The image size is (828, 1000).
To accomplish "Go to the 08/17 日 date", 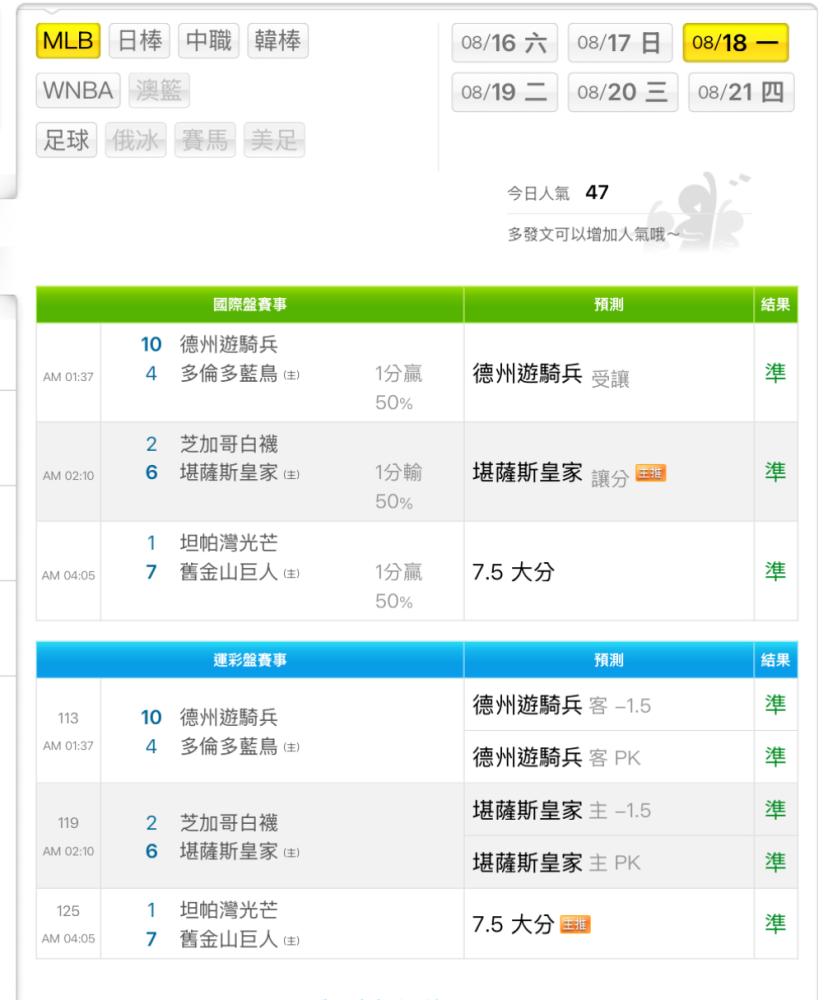I will pyautogui.click(x=620, y=43).
